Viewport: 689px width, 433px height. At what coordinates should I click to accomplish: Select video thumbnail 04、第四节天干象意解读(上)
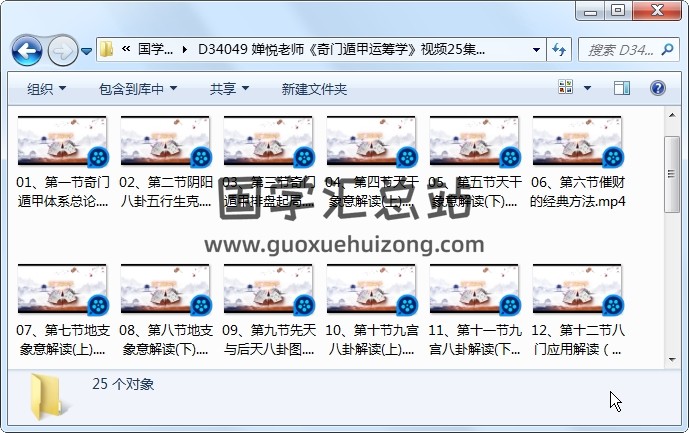[x=371, y=142]
